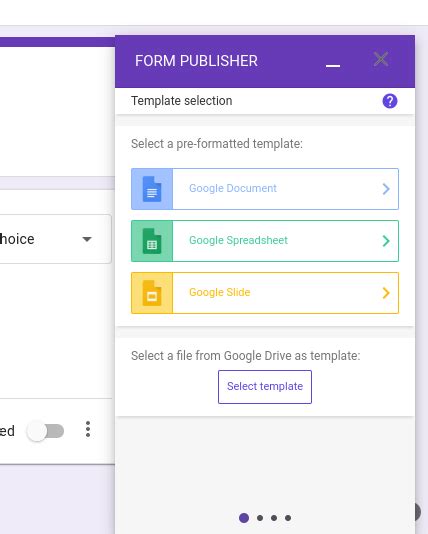Open more options three-dot menu
This screenshot has height=534, width=428.
(88, 429)
